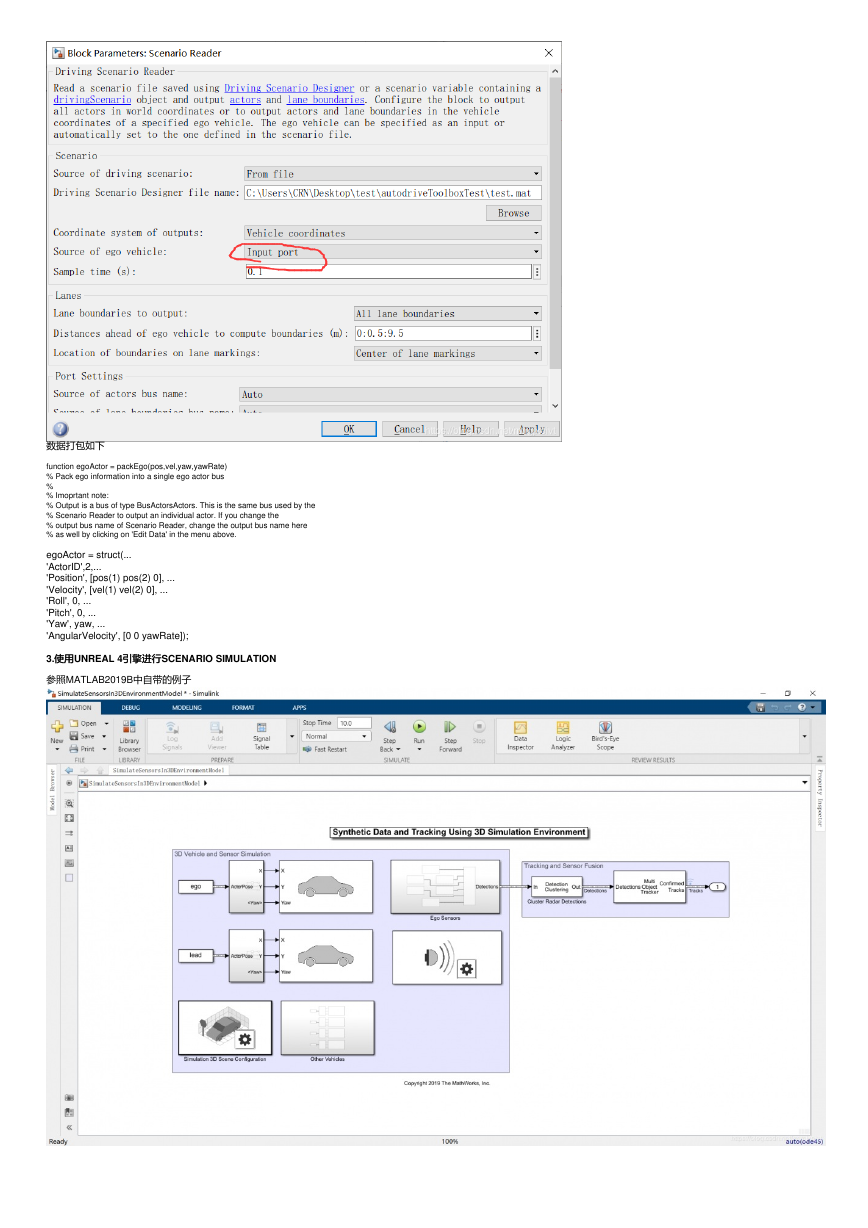Viewport: 868px width, 1228px height.
Task: Click the Stop simulation button
Action: tap(479, 733)
